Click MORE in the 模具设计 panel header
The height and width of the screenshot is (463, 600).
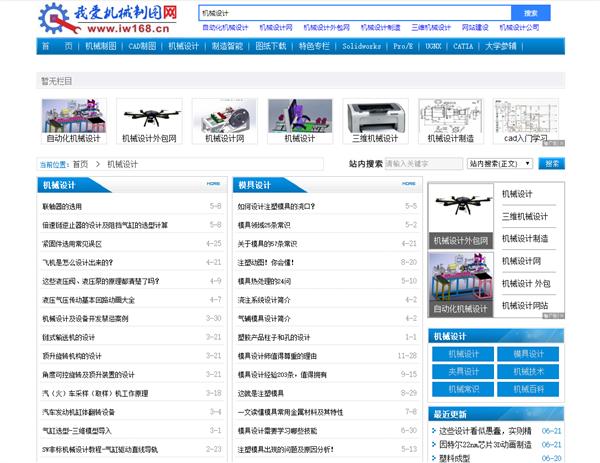pos(409,184)
